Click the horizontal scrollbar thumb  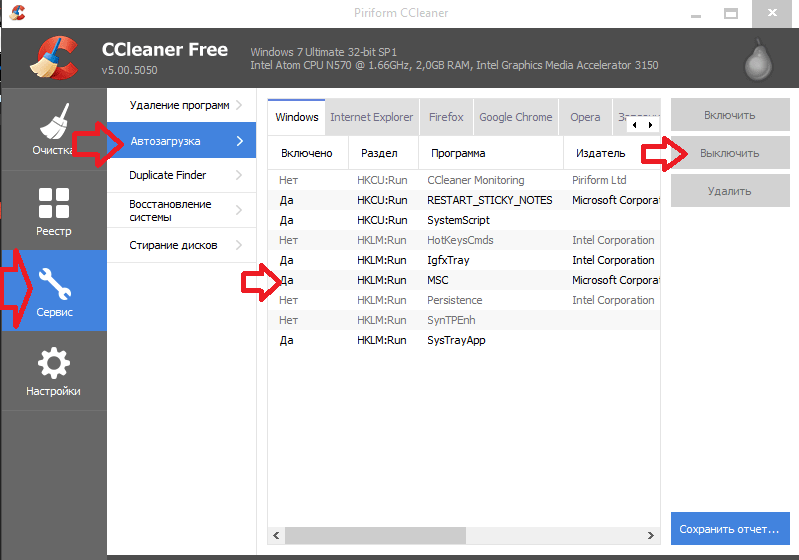click(375, 535)
